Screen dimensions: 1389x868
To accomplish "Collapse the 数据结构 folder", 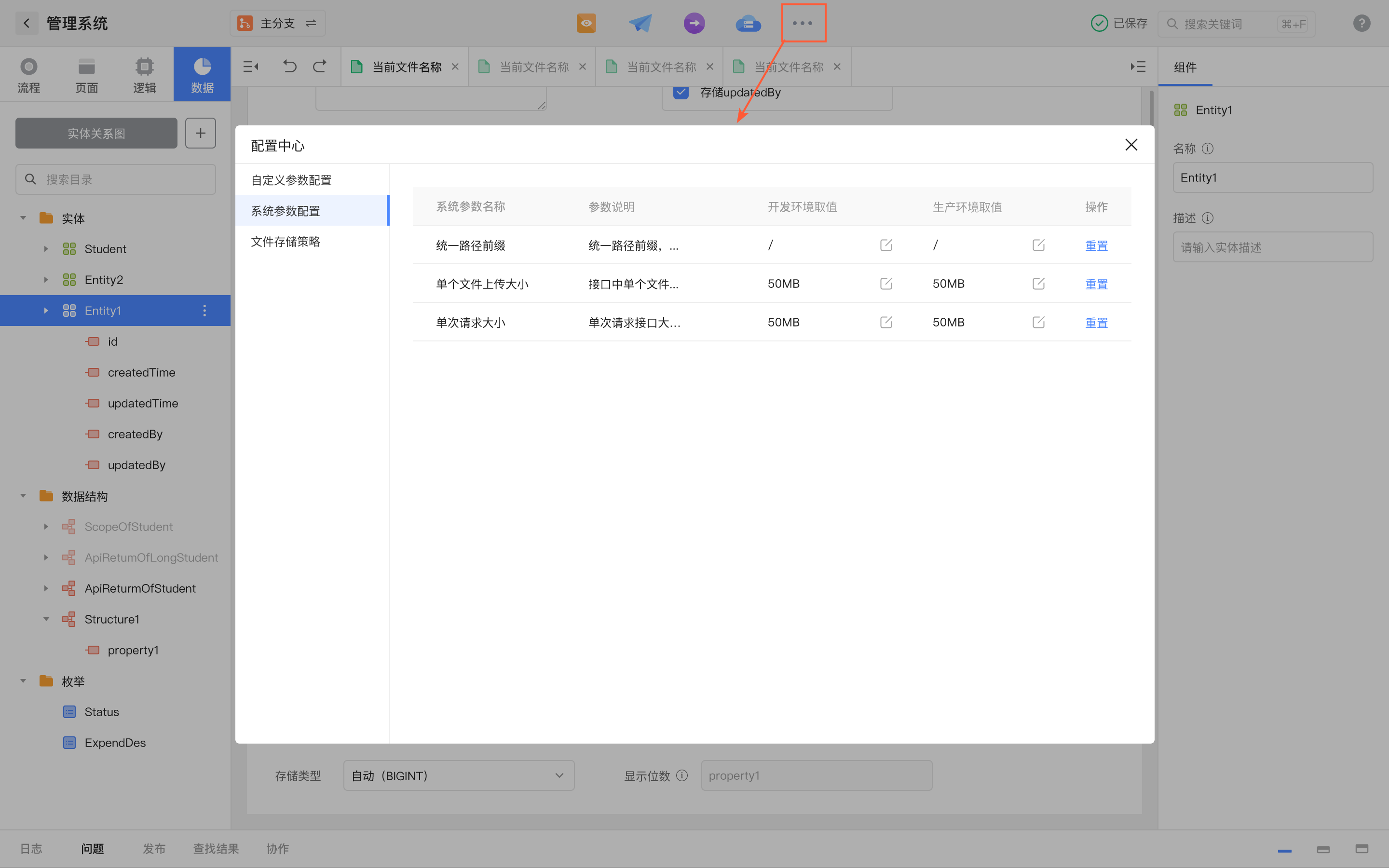I will [x=23, y=496].
